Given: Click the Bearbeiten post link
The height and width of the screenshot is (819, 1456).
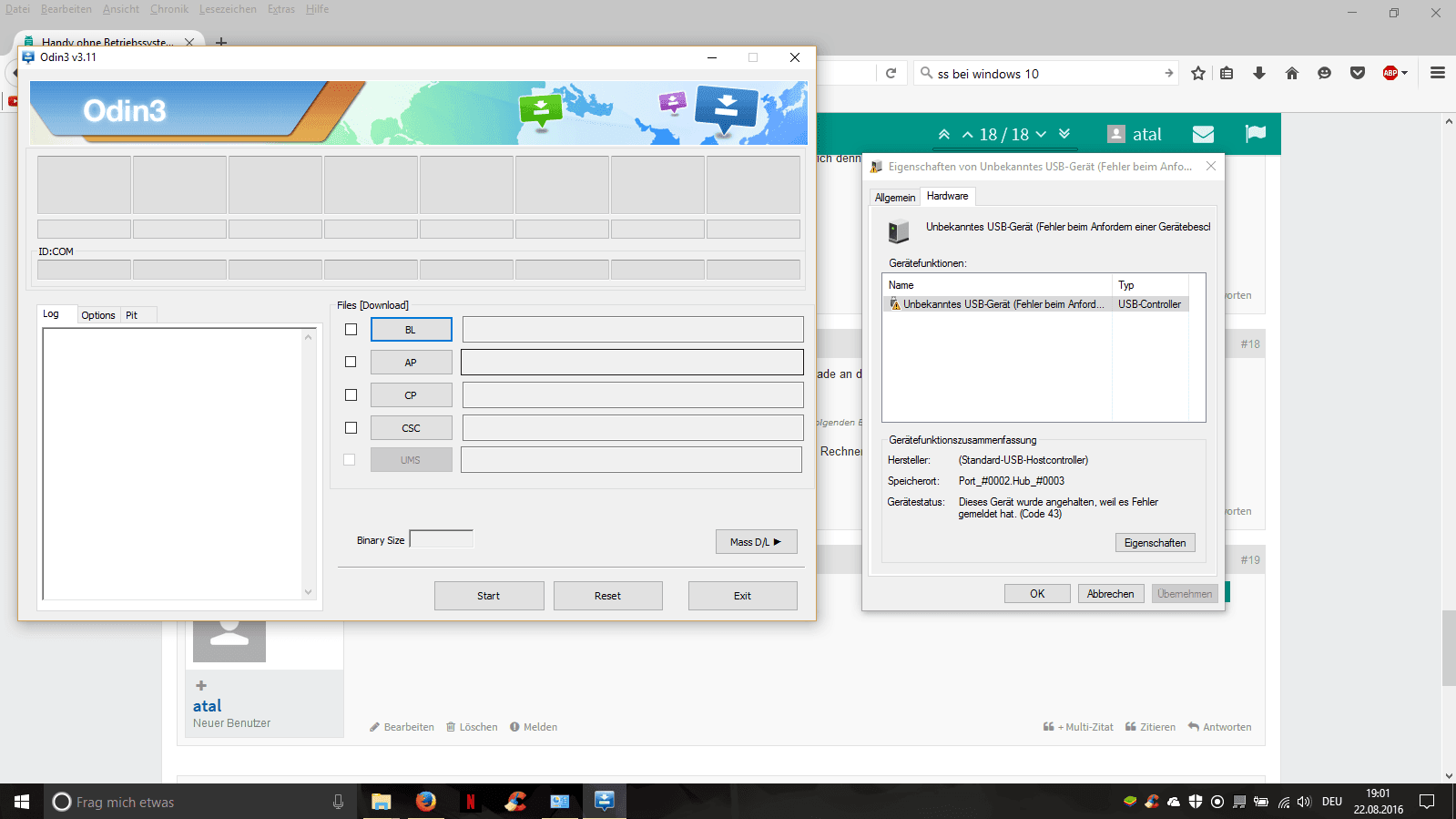Looking at the screenshot, I should coord(402,727).
